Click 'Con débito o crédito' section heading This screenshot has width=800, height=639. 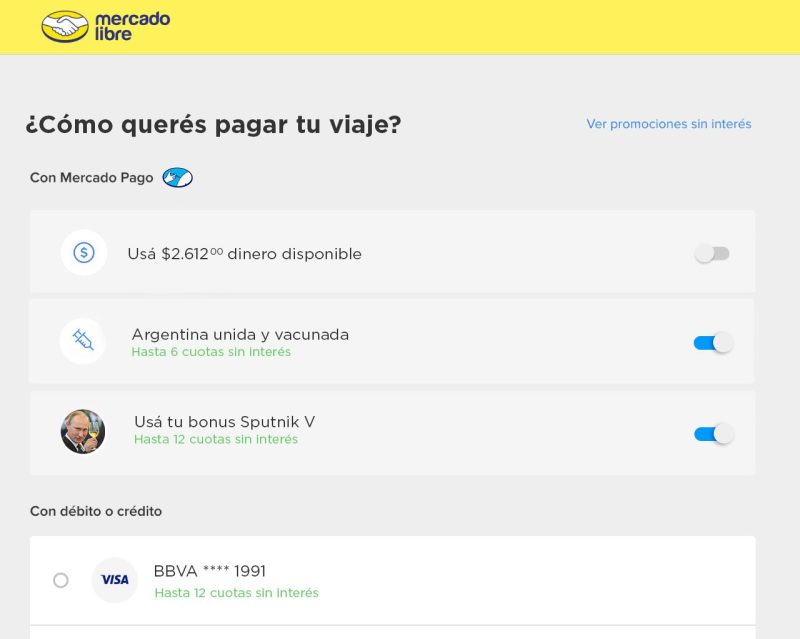tap(96, 511)
